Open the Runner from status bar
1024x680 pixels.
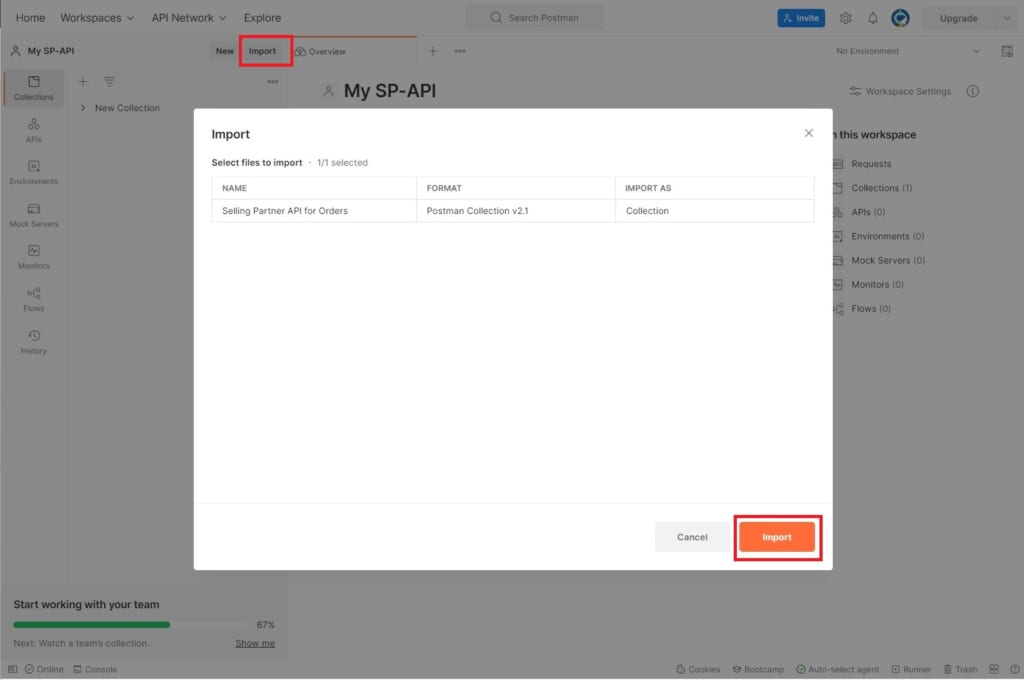(911, 669)
